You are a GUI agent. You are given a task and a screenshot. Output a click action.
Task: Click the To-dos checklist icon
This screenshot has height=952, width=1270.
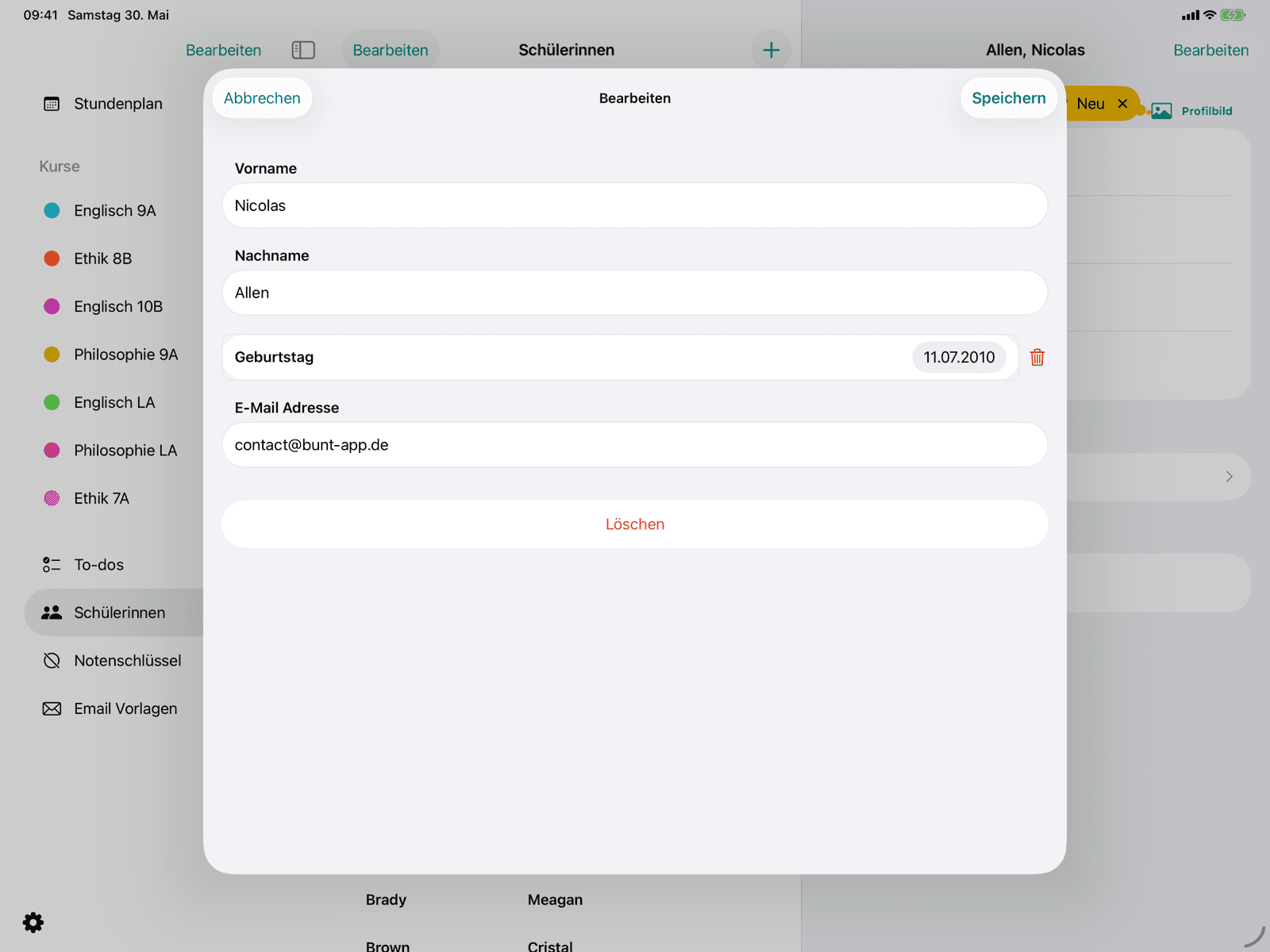52,565
